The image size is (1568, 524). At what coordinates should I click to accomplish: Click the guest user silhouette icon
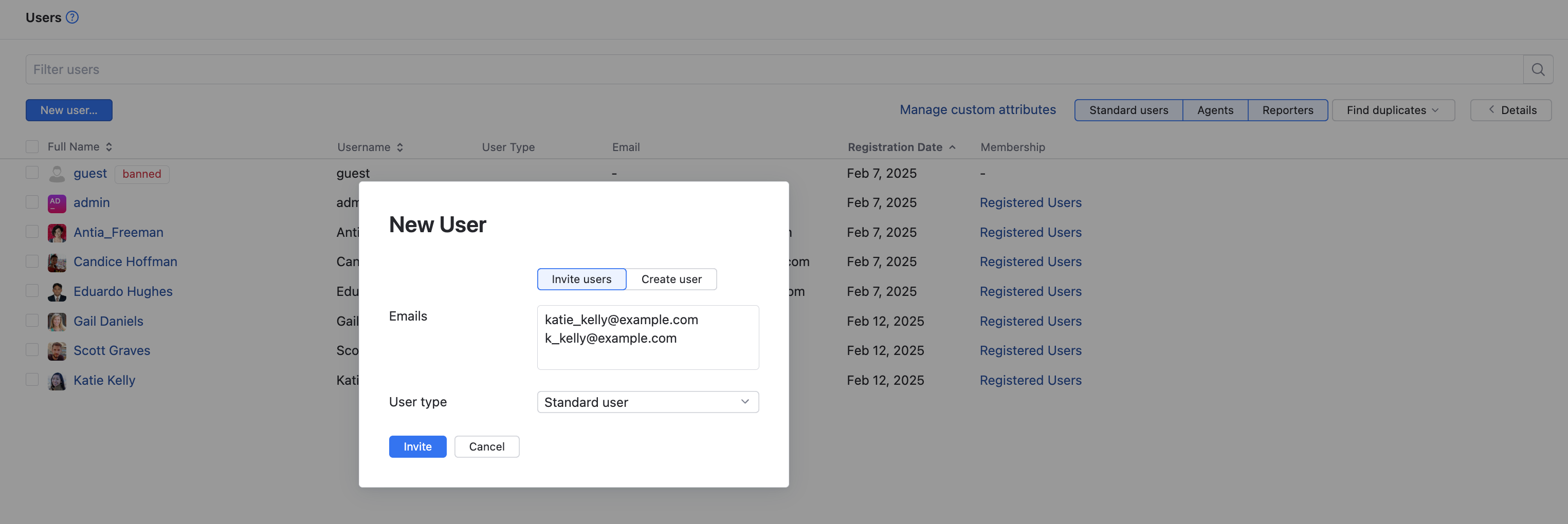click(x=57, y=174)
